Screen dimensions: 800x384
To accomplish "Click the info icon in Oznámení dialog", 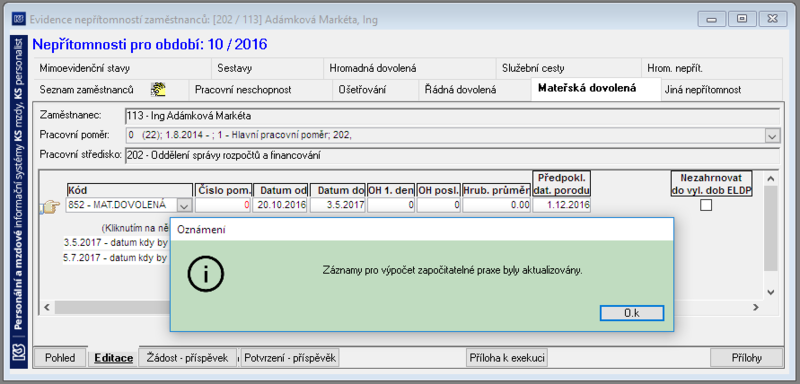I will click(x=206, y=275).
